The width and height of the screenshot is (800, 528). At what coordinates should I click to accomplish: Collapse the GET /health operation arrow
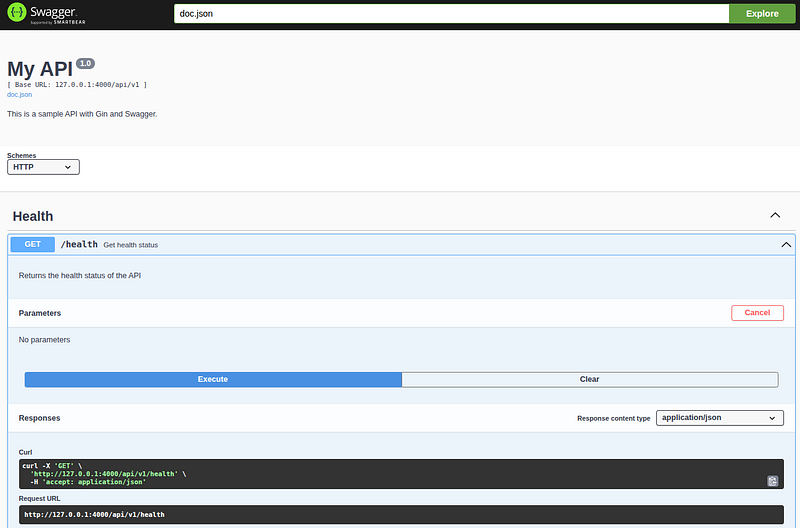click(x=786, y=245)
